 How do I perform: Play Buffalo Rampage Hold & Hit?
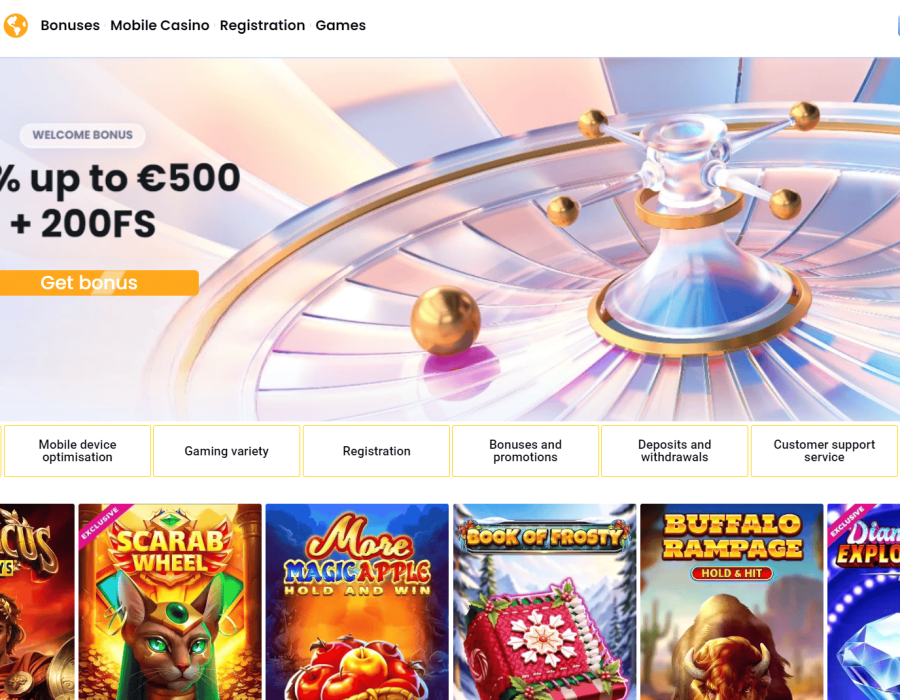pos(732,602)
